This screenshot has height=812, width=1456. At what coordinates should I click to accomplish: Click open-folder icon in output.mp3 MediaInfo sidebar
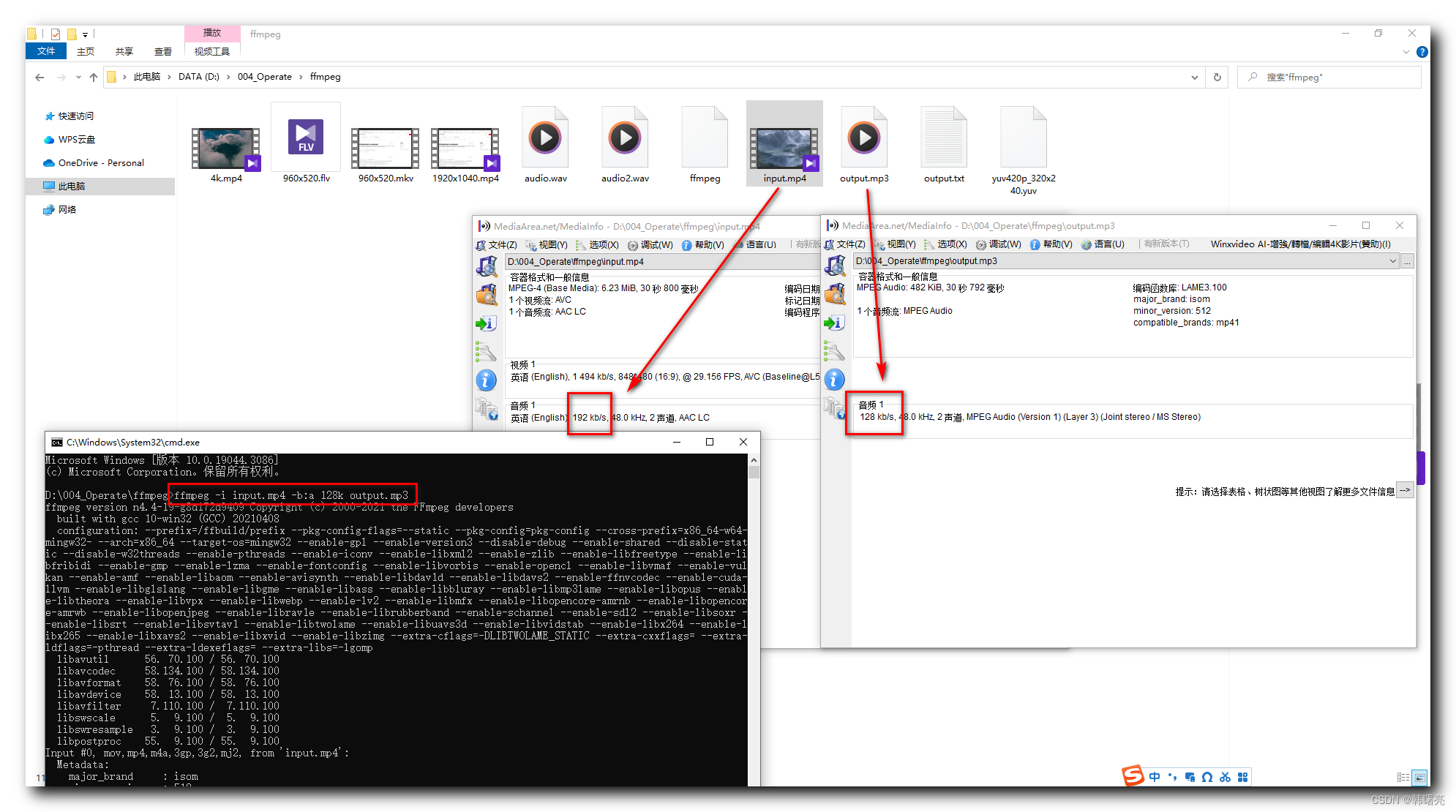[835, 294]
